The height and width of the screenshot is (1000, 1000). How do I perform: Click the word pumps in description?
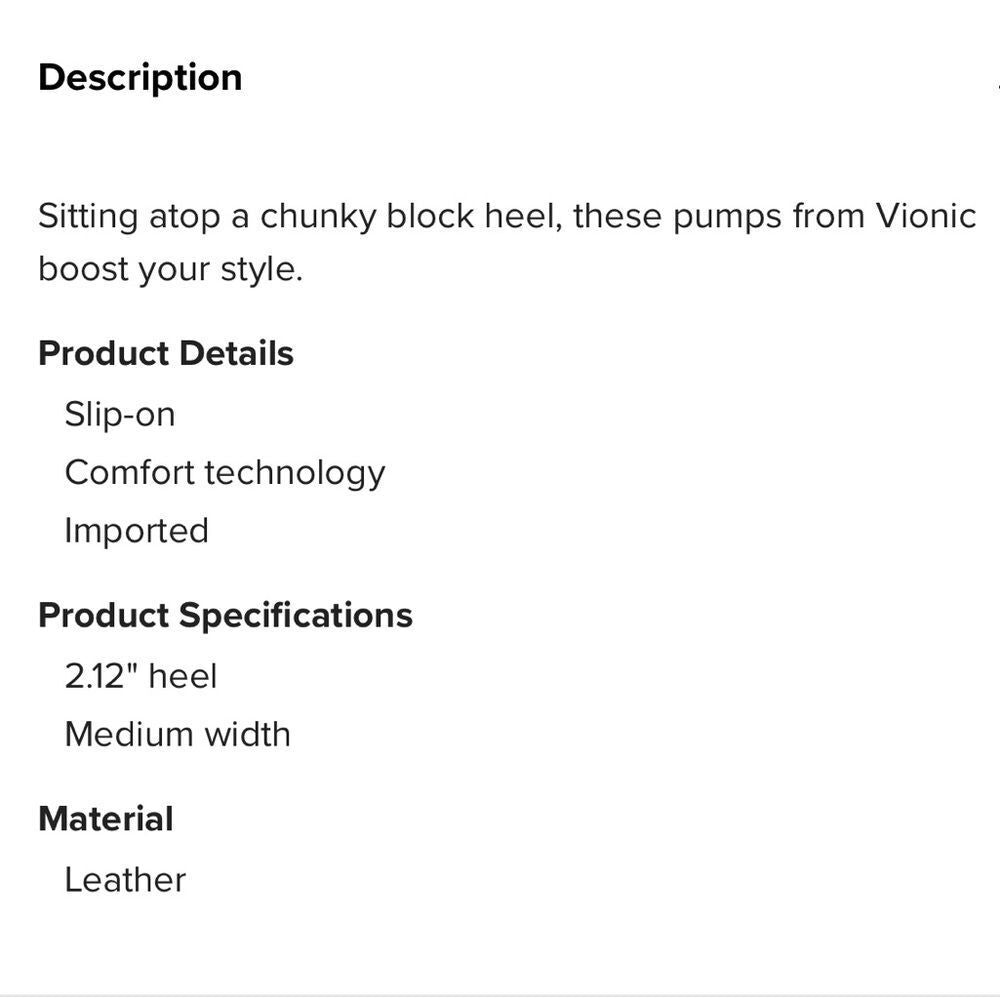pyautogui.click(x=727, y=218)
